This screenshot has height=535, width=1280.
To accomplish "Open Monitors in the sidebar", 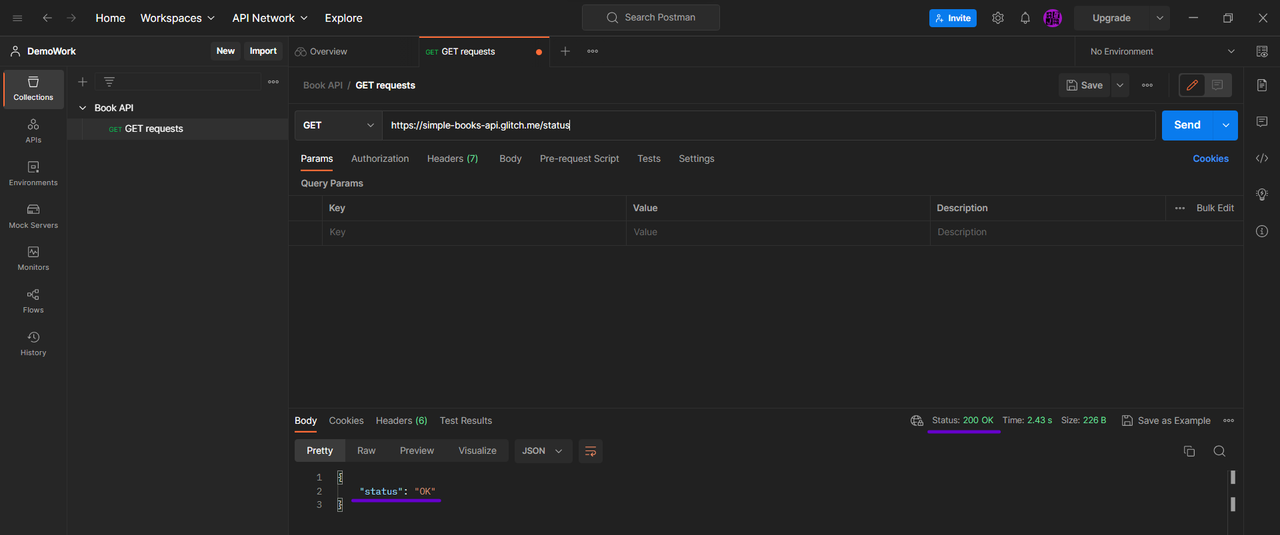I will [33, 259].
